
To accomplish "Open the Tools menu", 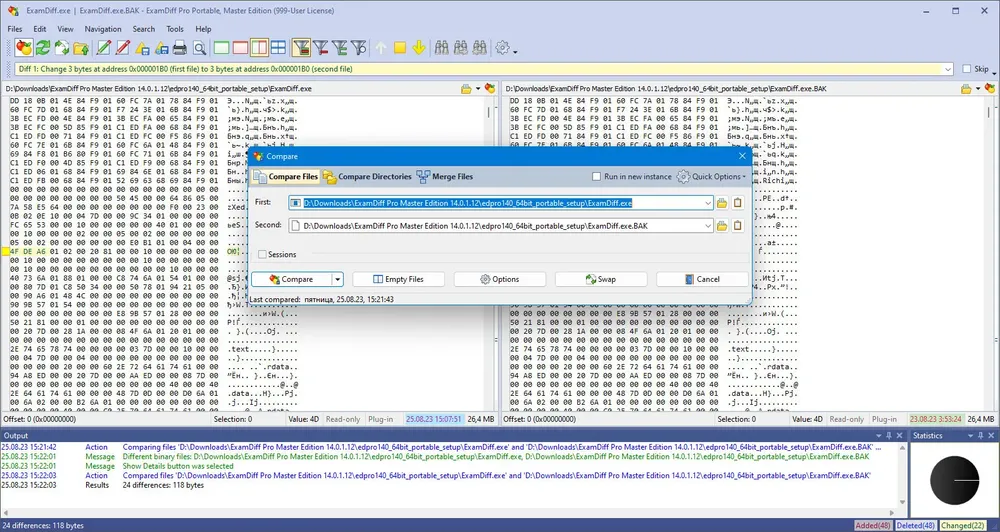I will pos(175,29).
